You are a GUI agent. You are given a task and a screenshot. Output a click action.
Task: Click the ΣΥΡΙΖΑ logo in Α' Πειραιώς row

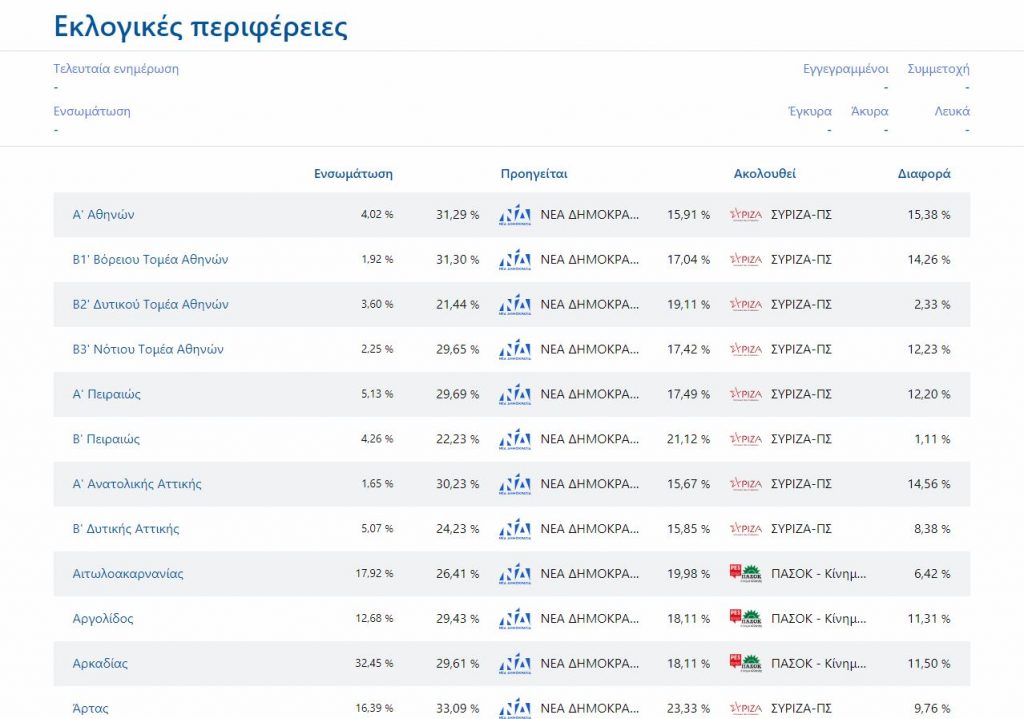tap(746, 394)
